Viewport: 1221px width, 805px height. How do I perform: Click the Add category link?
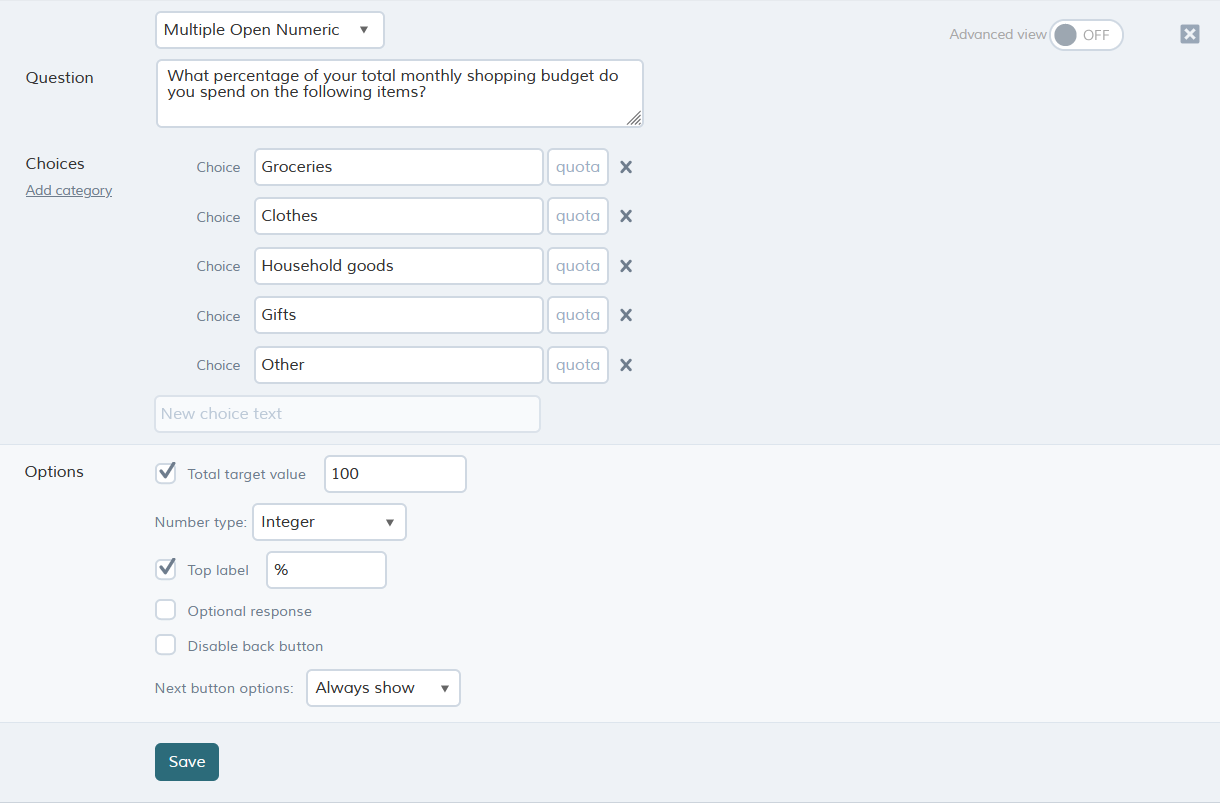click(69, 190)
